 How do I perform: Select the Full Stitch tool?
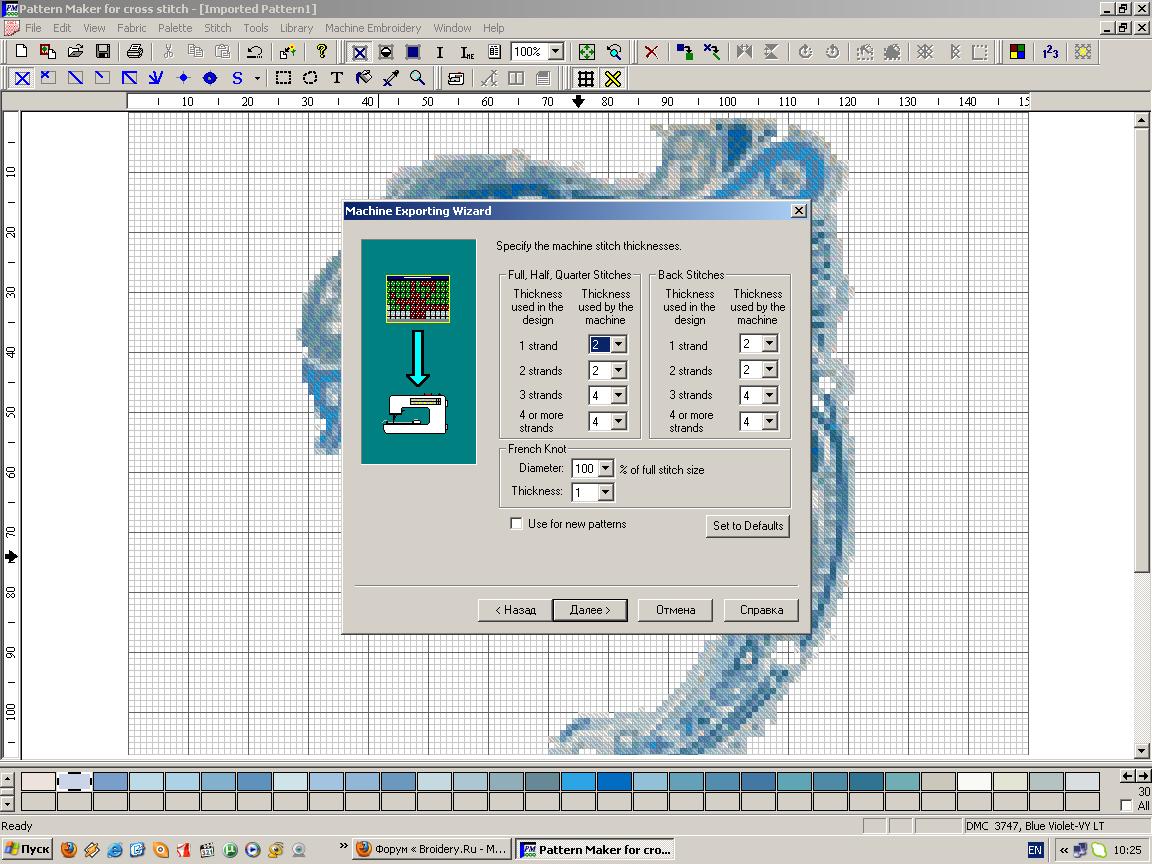[x=22, y=78]
